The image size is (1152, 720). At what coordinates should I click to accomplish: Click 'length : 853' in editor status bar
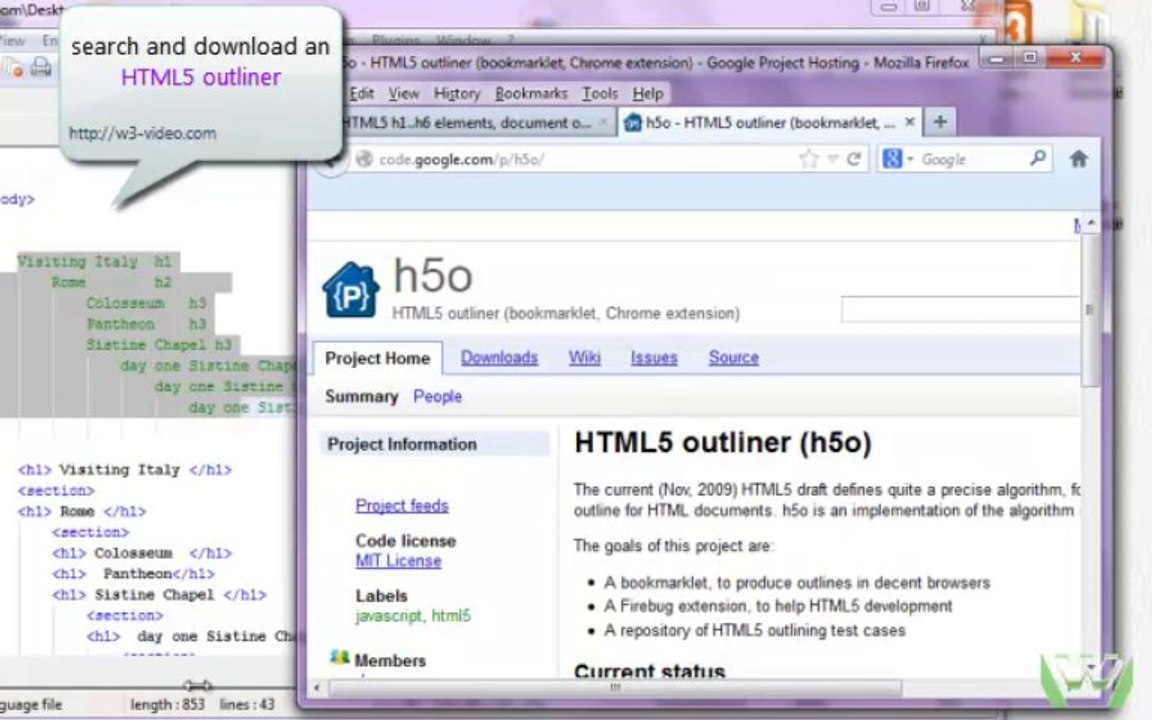[168, 705]
